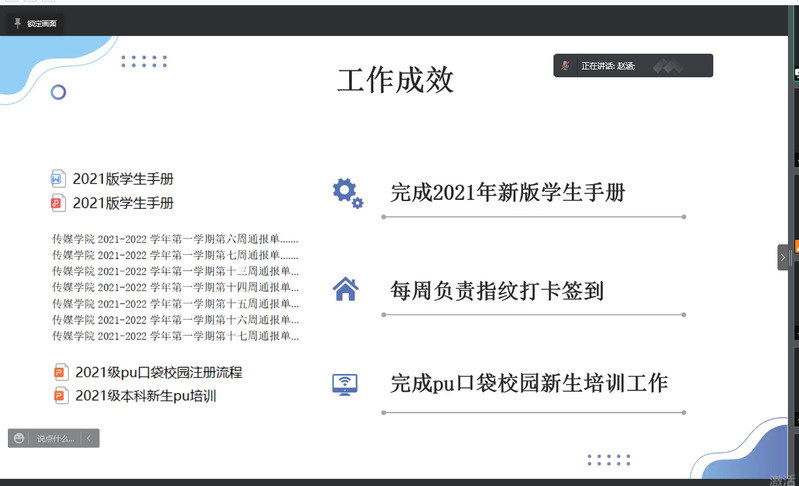Click the 锁定画面 lock screen button
799x486 pixels.
pyautogui.click(x=41, y=22)
